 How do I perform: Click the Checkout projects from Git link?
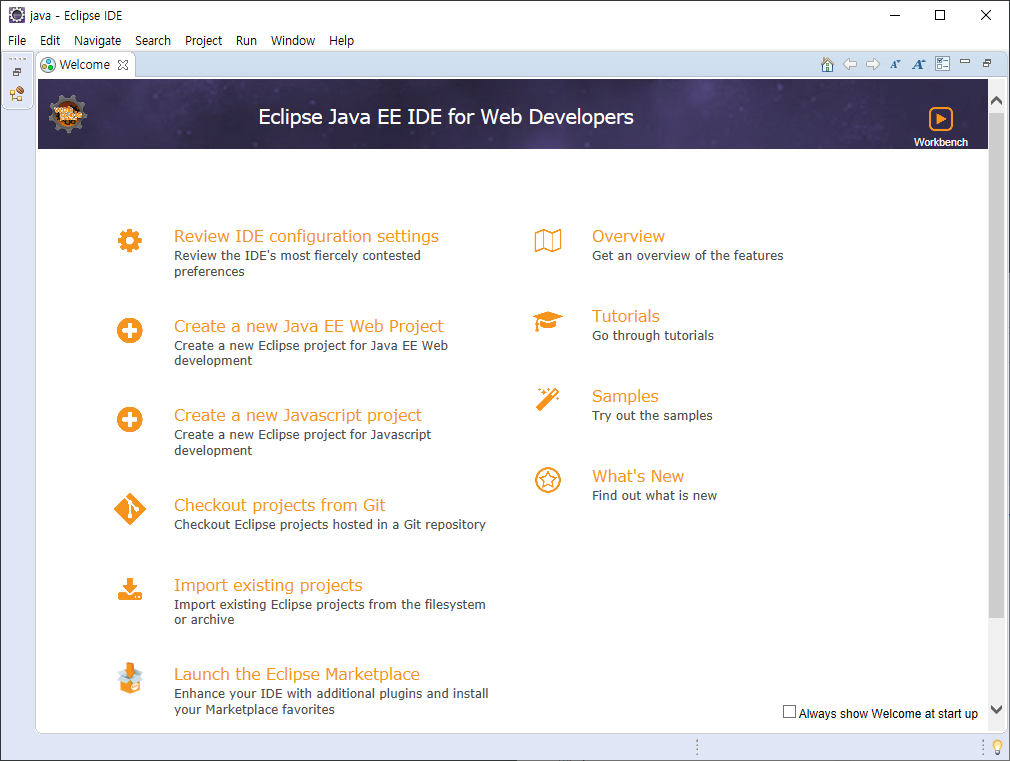[x=279, y=505]
